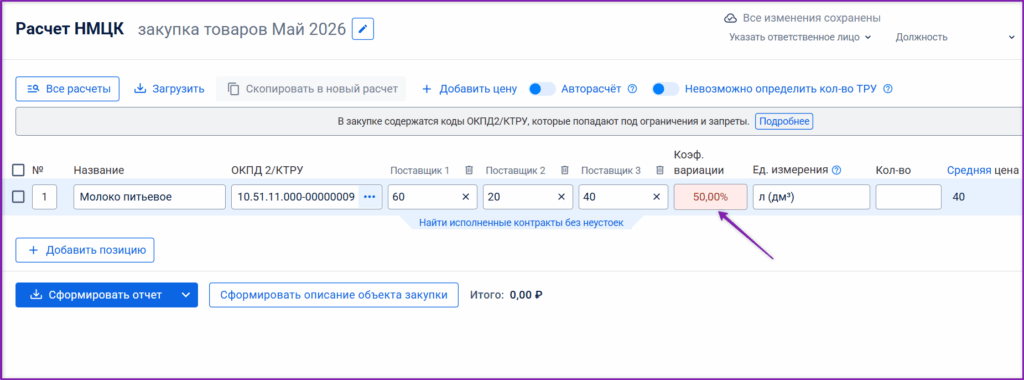The image size is (1024, 380).
Task: Click the title закупка товаров Май 2026
Action: pyautogui.click(x=242, y=29)
